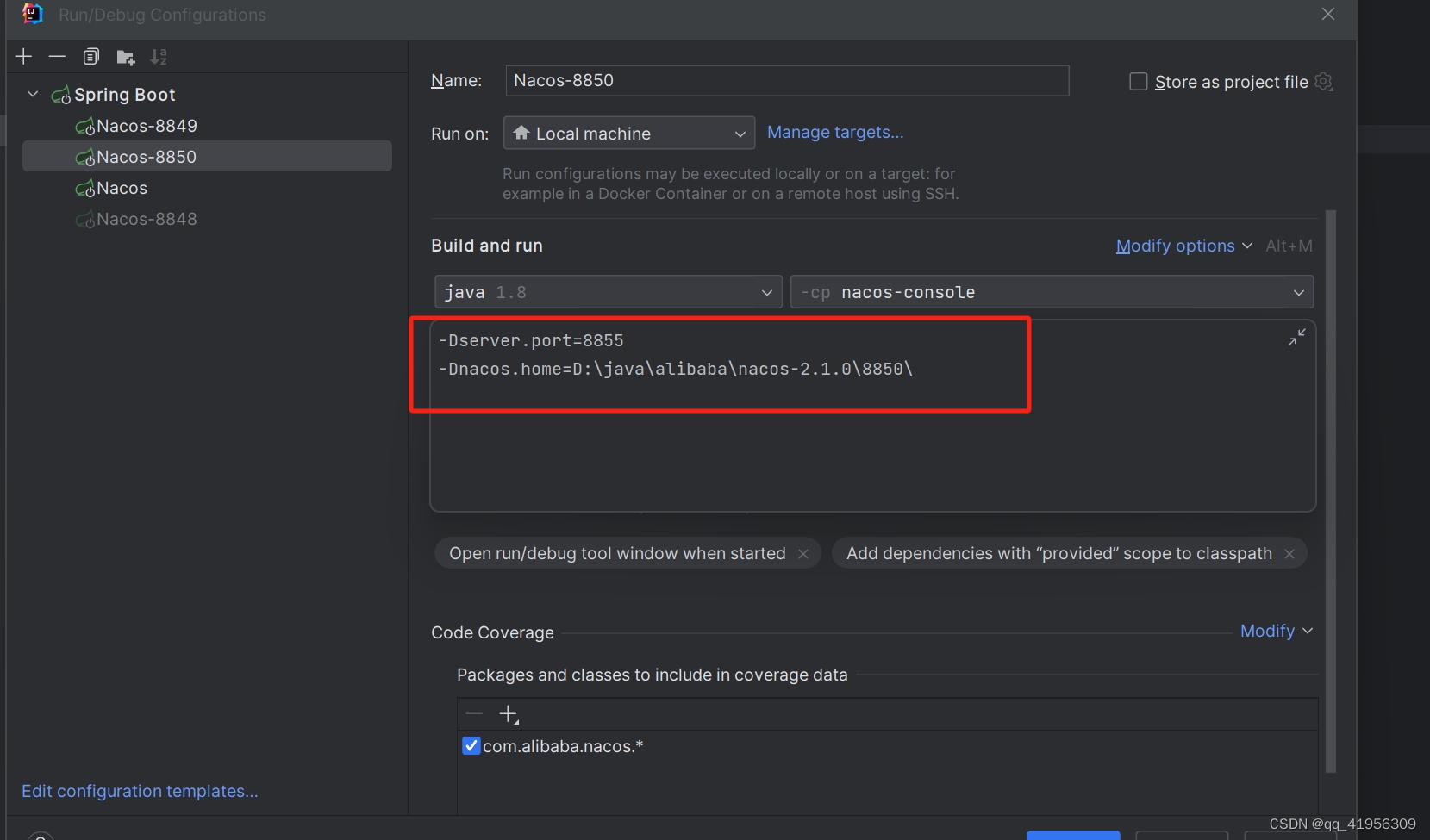Click the dialog's vertical scrollbar
The image size is (1430, 840).
(x=1331, y=491)
